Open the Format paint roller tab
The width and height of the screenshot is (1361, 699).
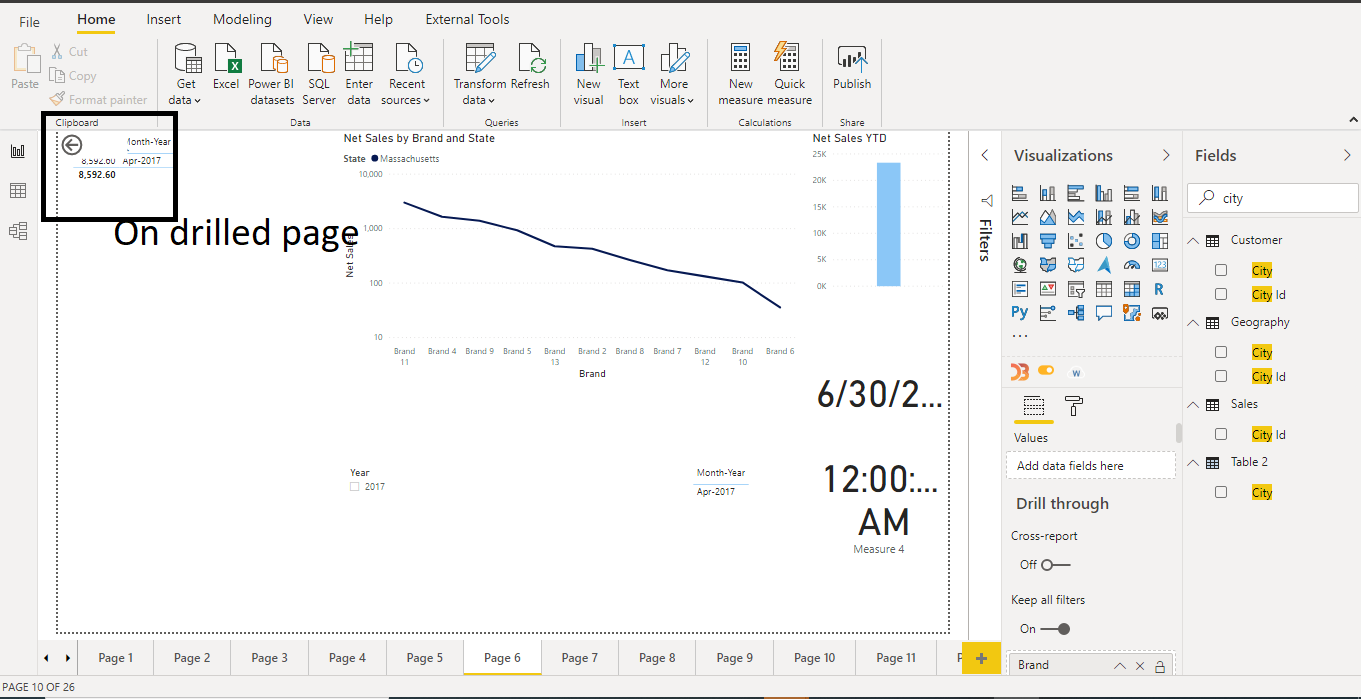[x=1074, y=406]
